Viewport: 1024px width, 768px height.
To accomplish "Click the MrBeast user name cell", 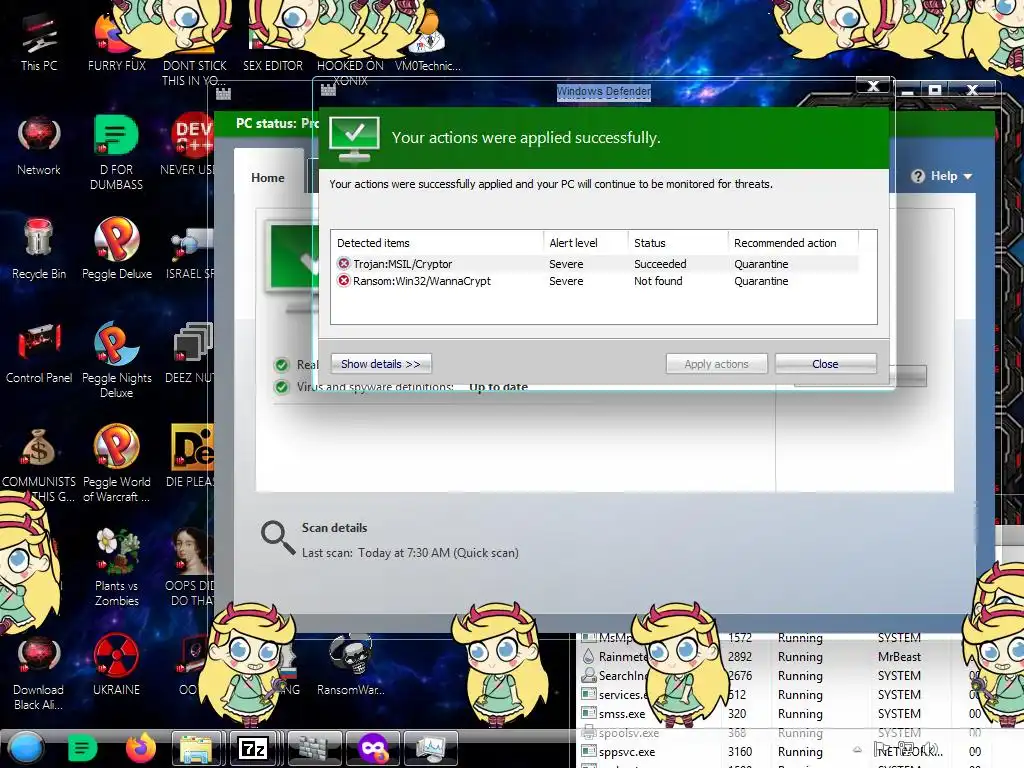I will (x=899, y=657).
